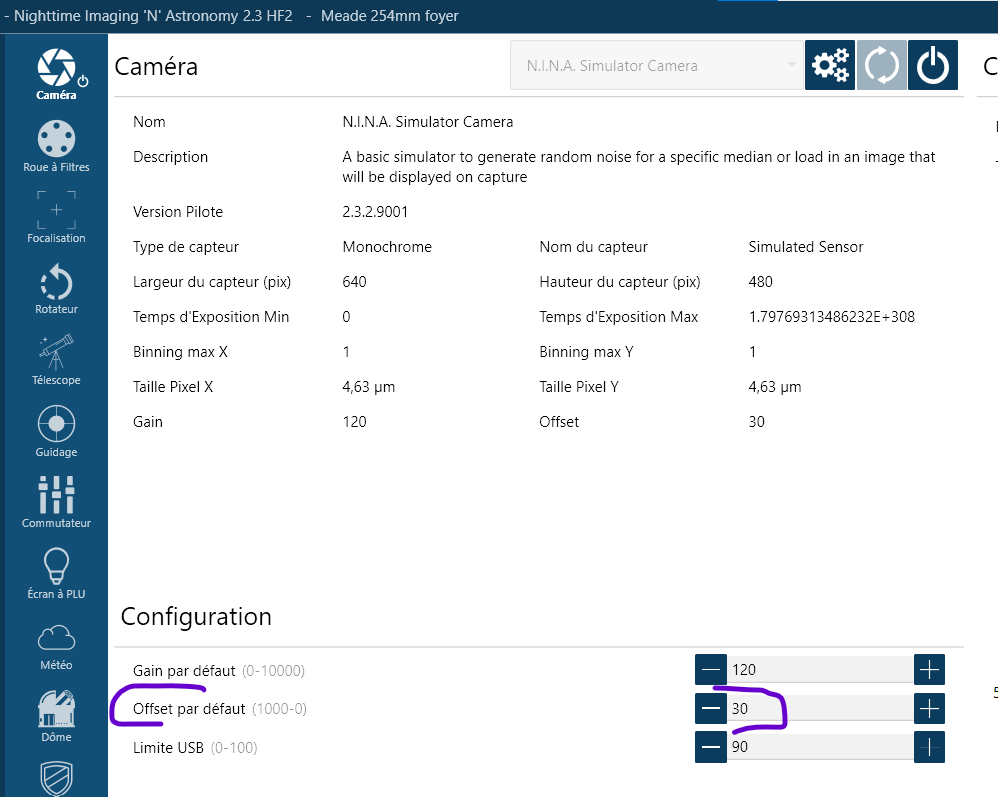Decrease the Limite USB value
The width and height of the screenshot is (998, 797).
tap(712, 747)
